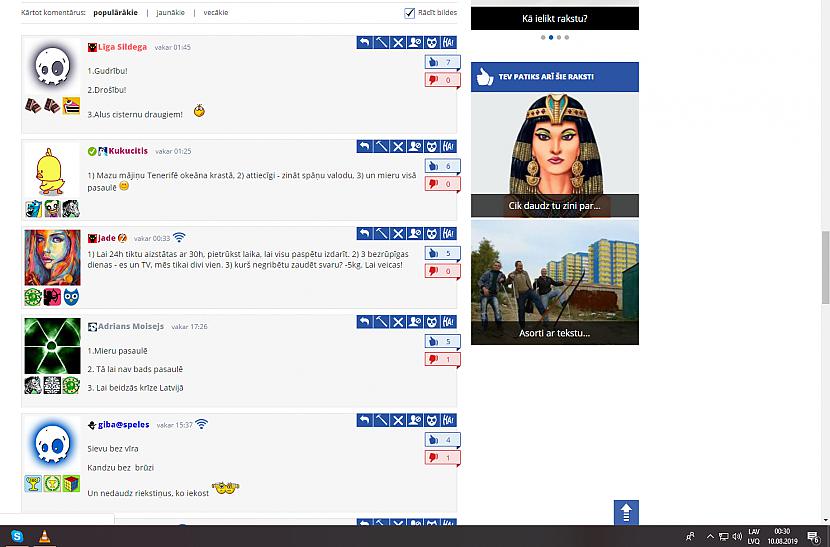830x547 pixels.
Task: Delete Jade's comment with the X icon
Action: (398, 234)
